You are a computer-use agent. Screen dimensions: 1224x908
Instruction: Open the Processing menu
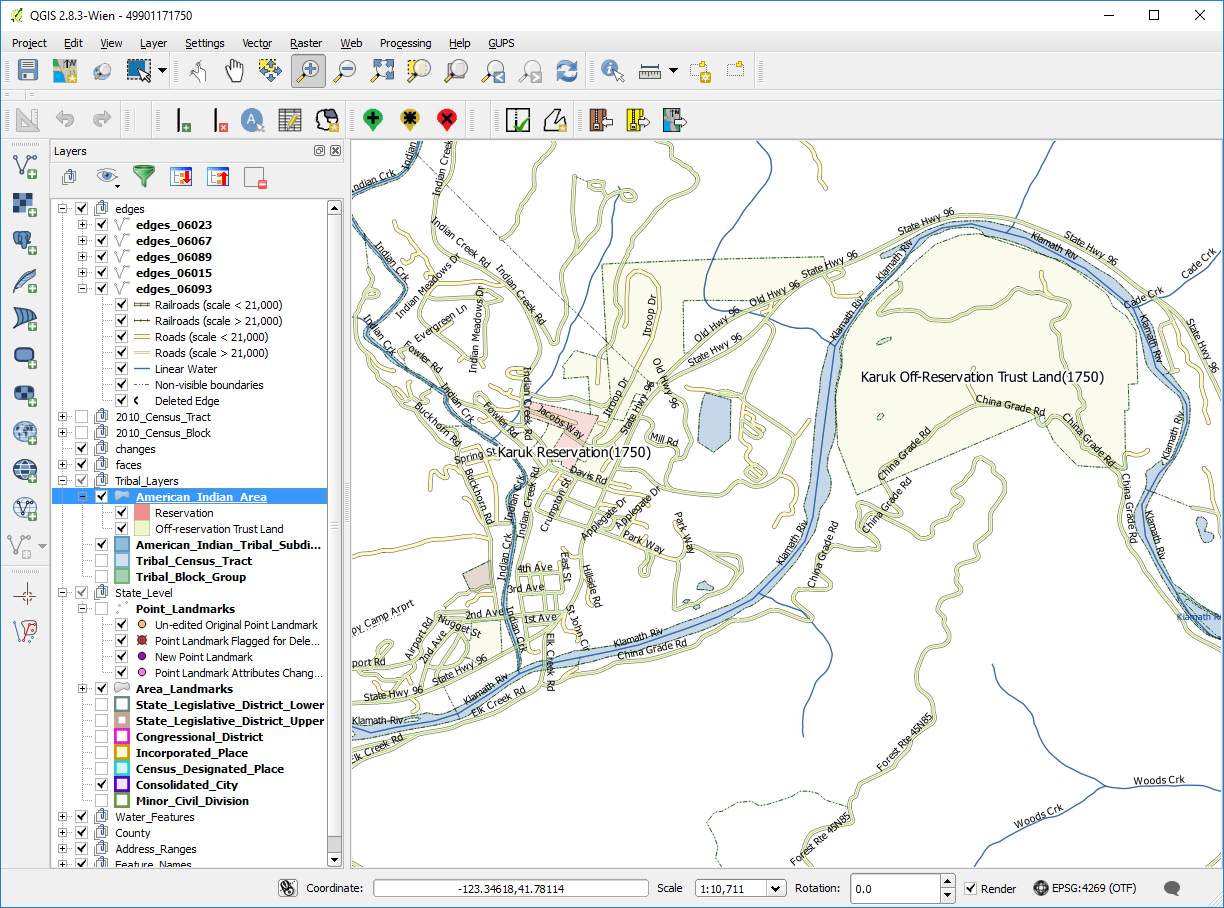pos(405,43)
